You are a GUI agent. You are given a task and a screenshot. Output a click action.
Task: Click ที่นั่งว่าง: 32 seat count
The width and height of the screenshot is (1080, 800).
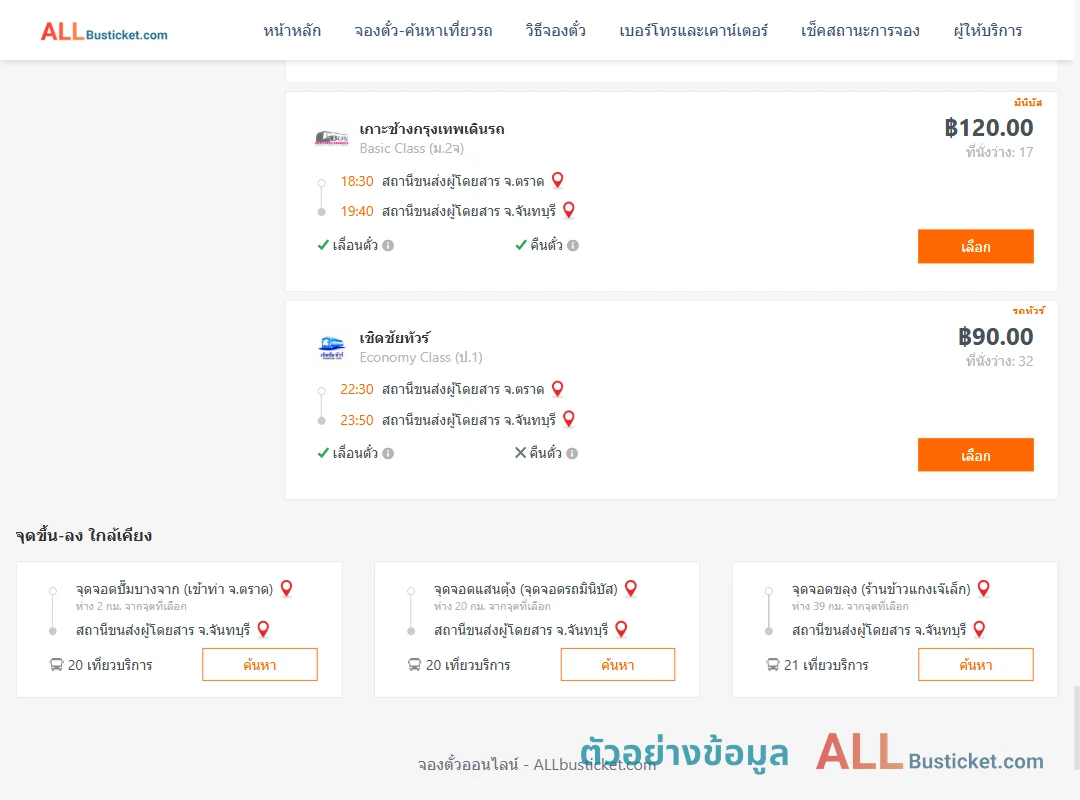(999, 361)
